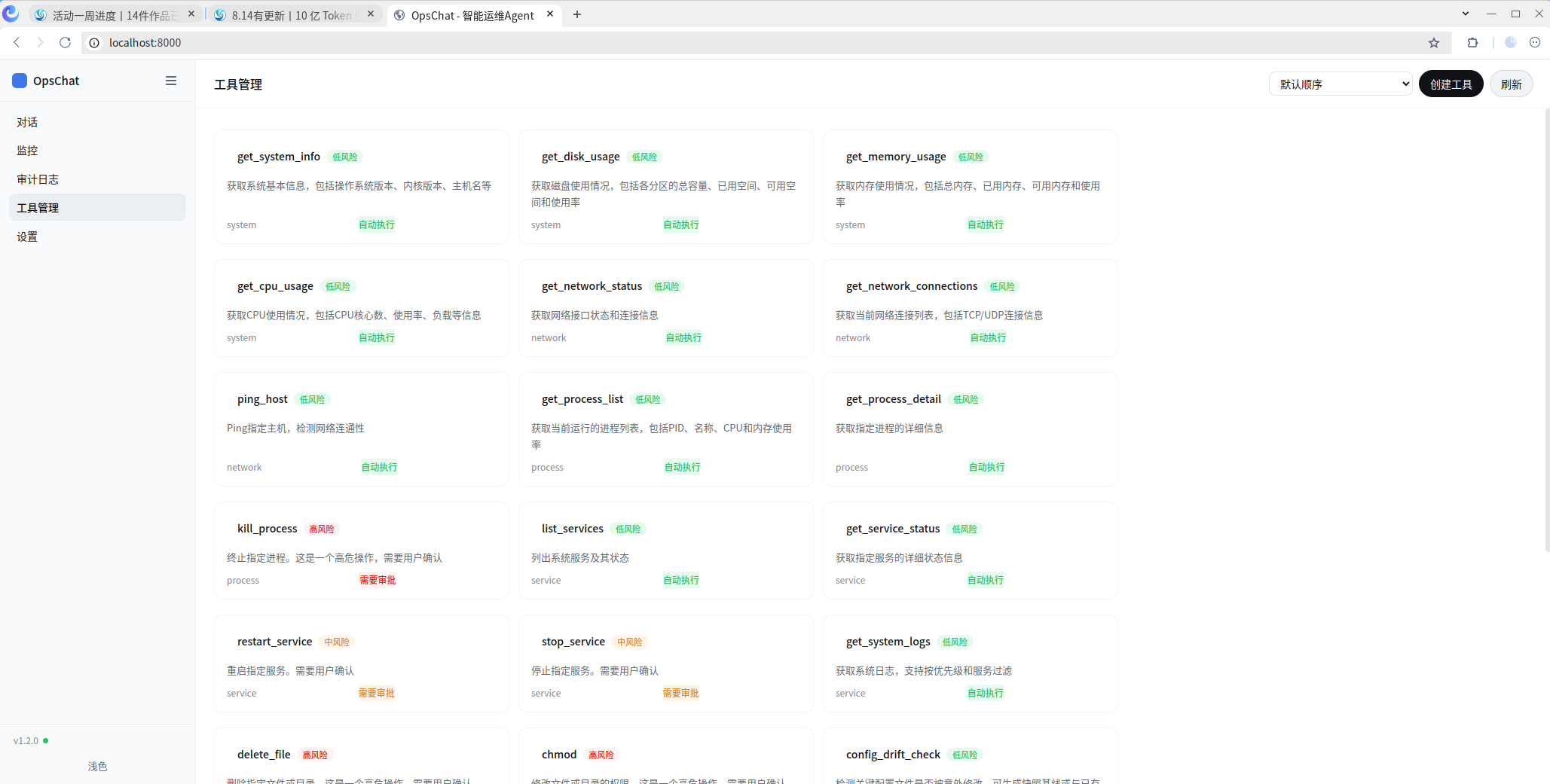Switch to the 活动一周进度 browser tab

pyautogui.click(x=113, y=15)
